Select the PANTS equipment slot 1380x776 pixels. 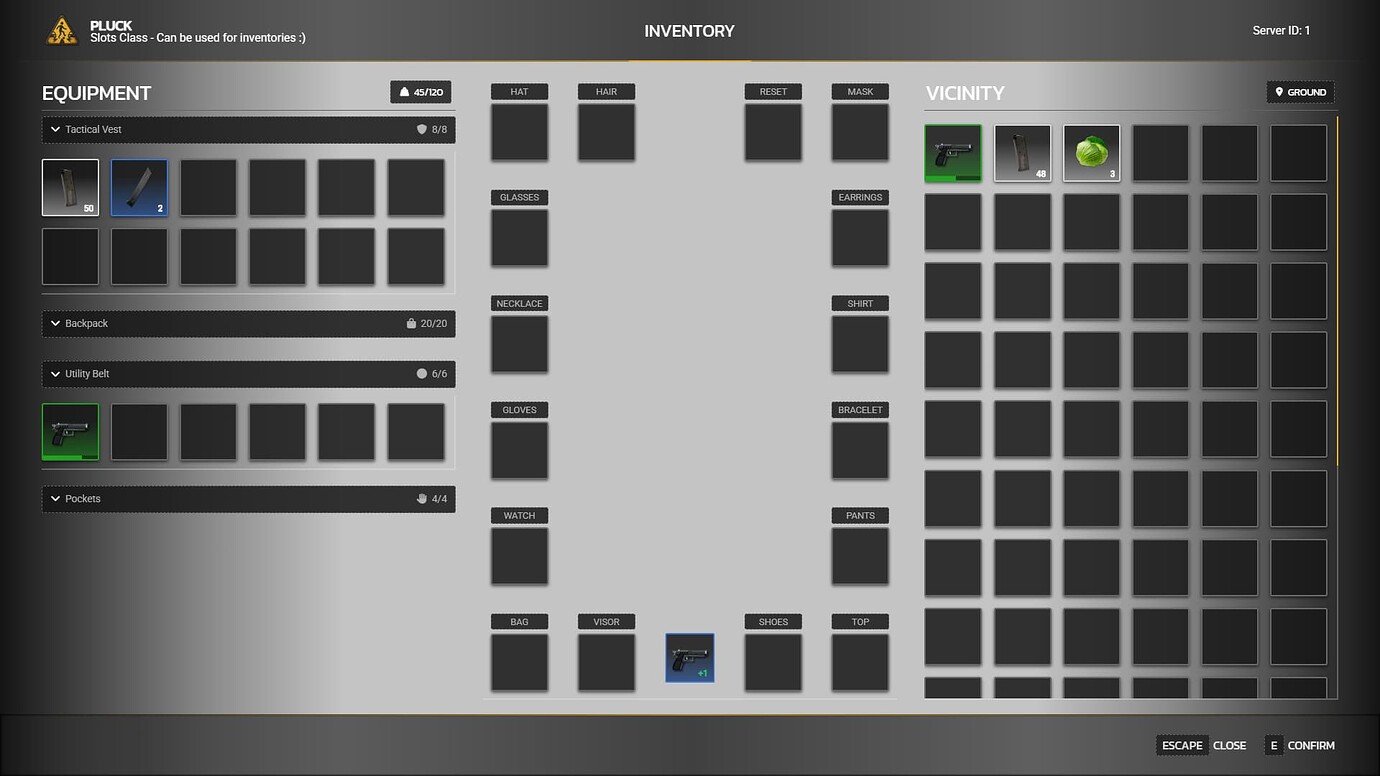860,556
